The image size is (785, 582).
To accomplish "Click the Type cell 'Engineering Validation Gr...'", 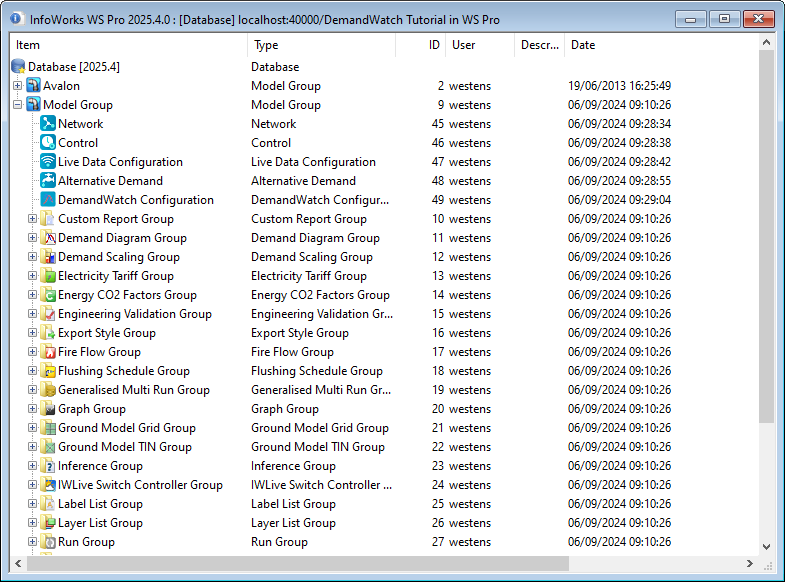I will point(322,314).
